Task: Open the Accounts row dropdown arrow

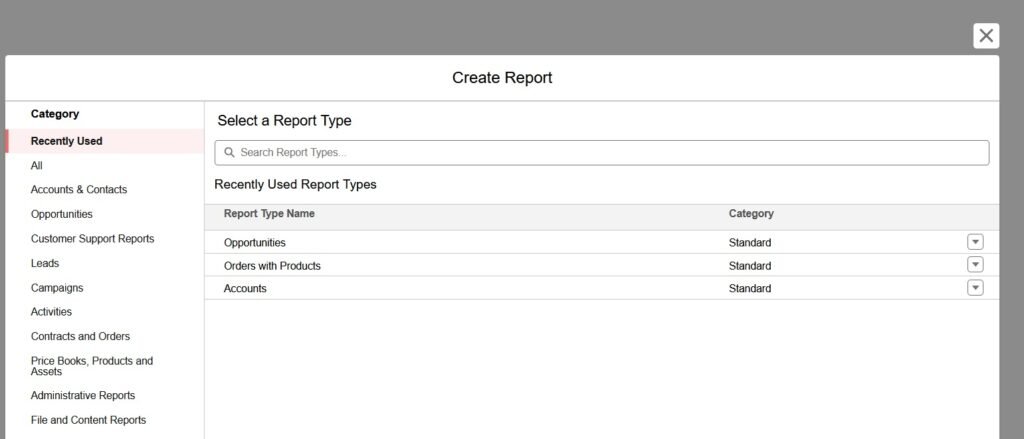Action: click(975, 288)
